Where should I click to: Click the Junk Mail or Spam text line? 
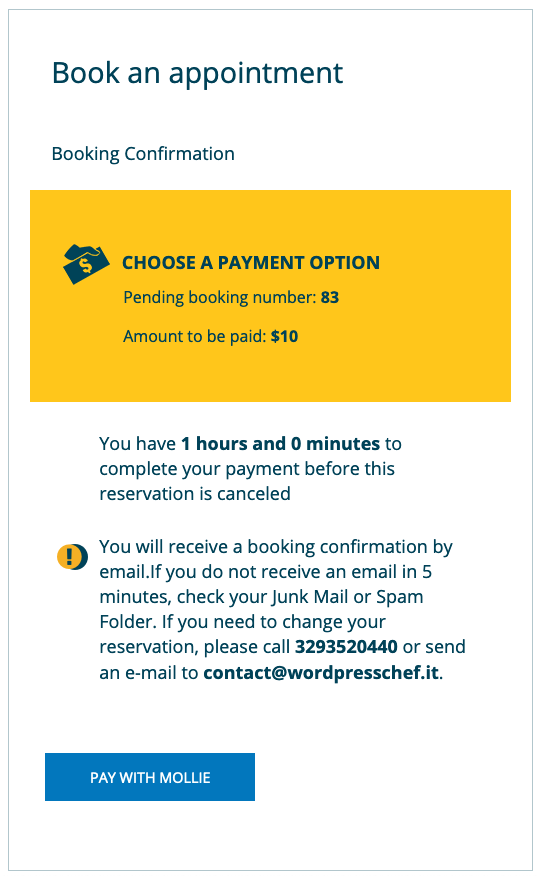[261, 597]
